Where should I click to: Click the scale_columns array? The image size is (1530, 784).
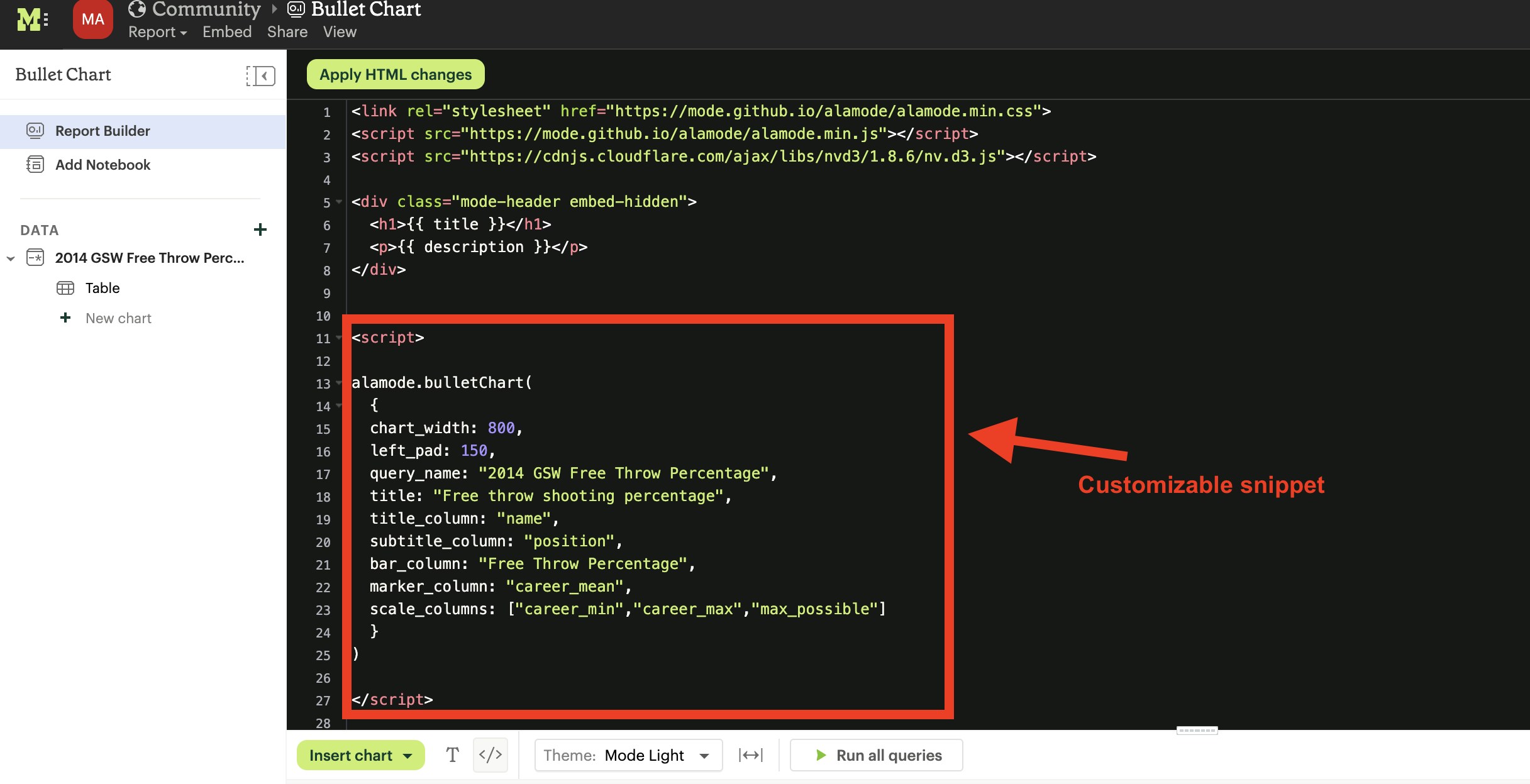point(696,609)
